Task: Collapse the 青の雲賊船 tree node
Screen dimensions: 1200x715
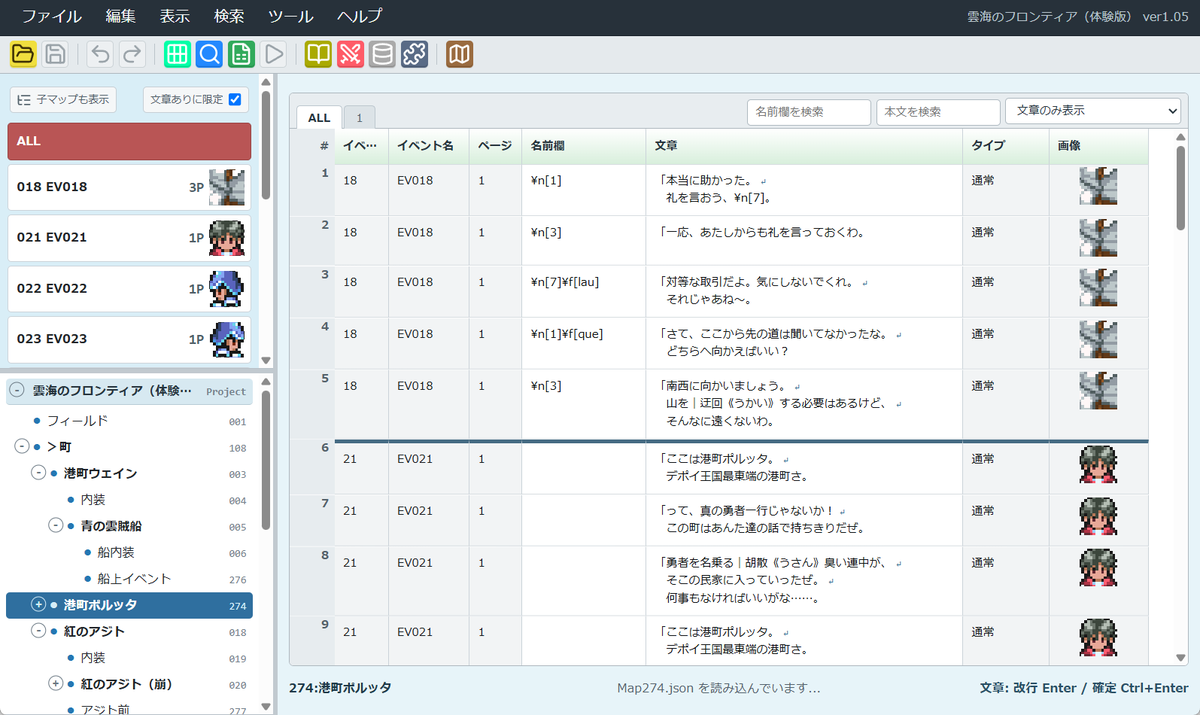Action: coord(55,525)
